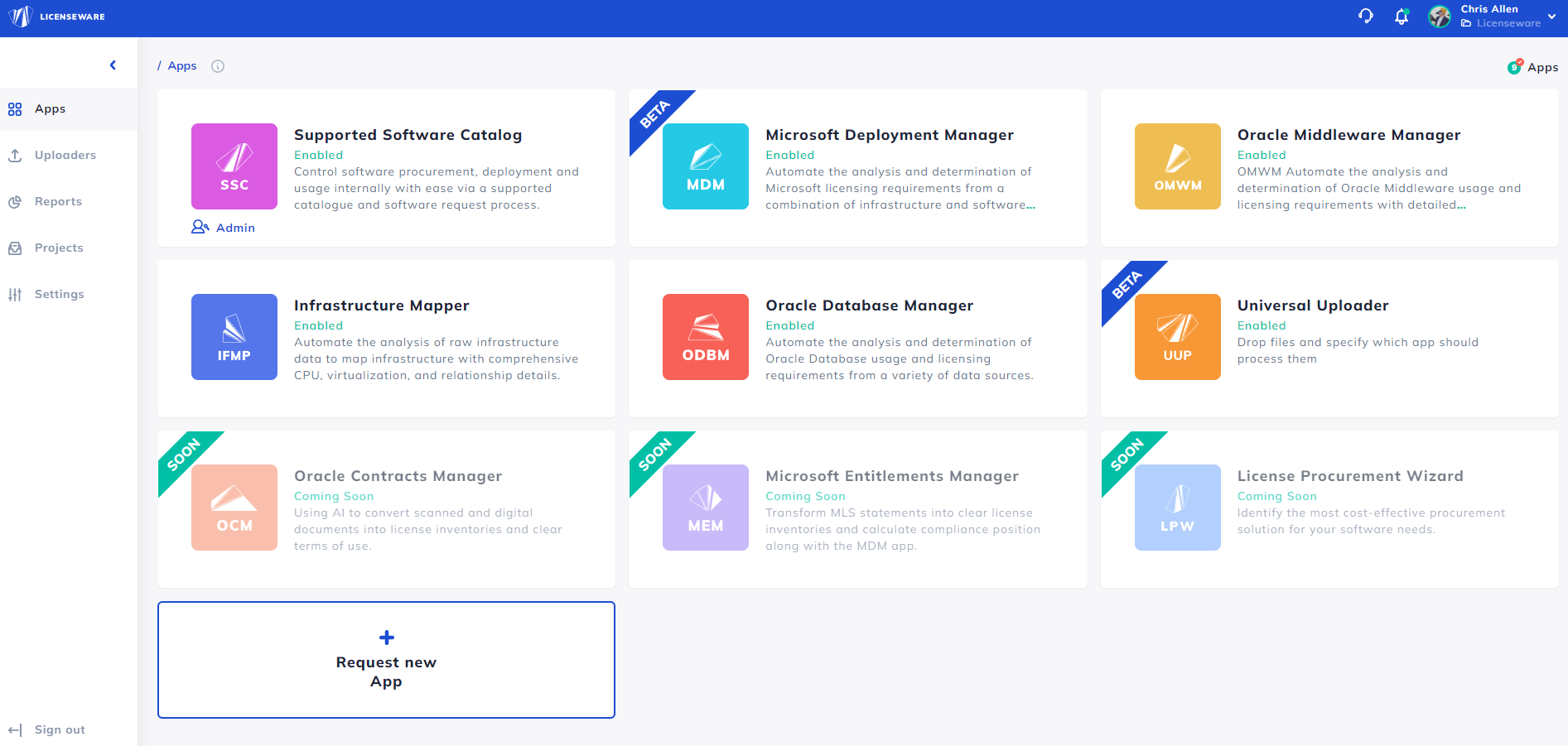The width and height of the screenshot is (1568, 746).
Task: Open the IFMP app tile icon
Action: point(234,337)
